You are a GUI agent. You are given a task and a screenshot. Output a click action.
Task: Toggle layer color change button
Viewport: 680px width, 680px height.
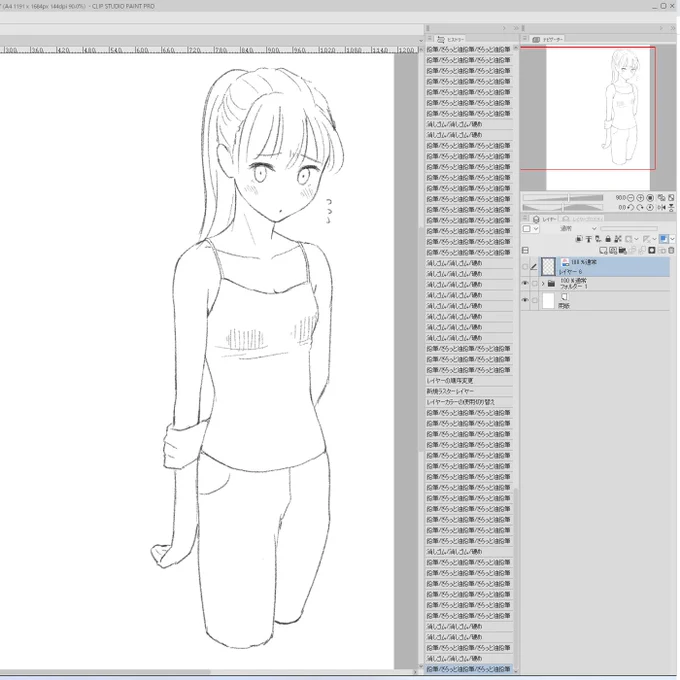(x=664, y=239)
